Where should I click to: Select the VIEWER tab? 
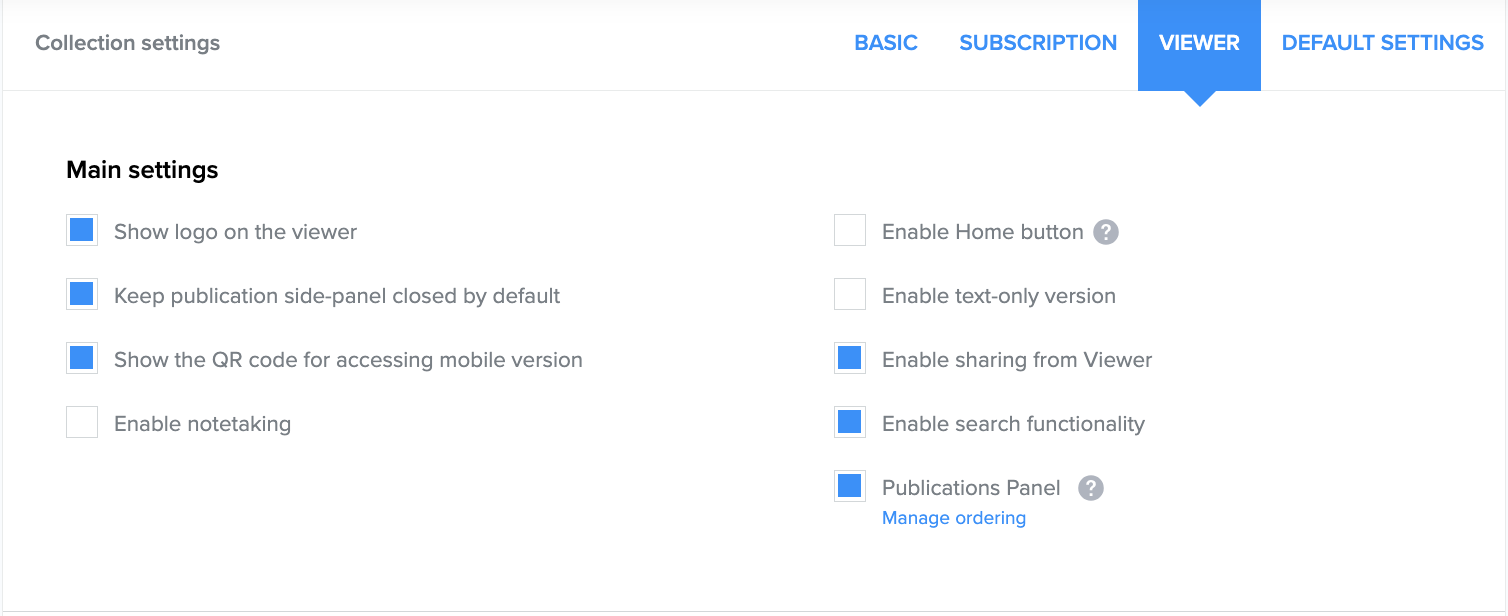(1199, 43)
